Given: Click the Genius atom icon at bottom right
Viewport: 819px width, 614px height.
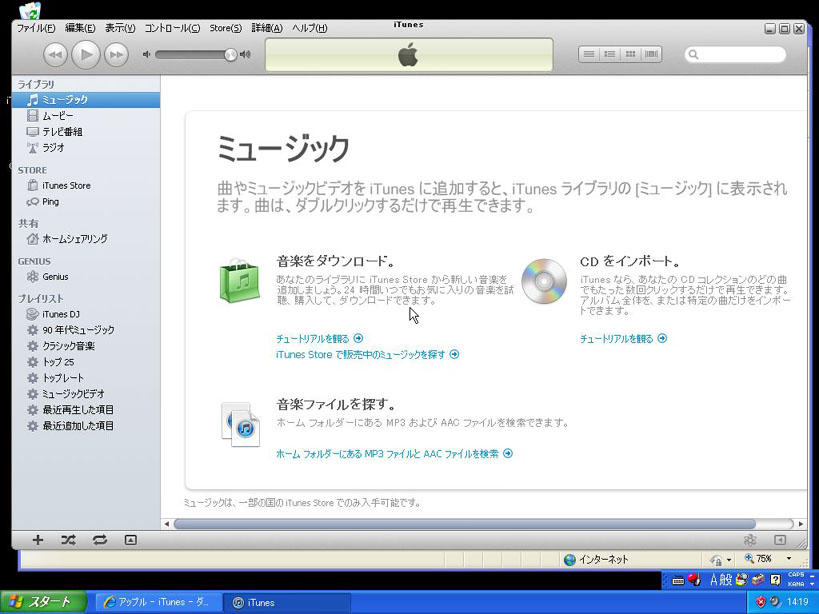Looking at the screenshot, I should tap(750, 540).
